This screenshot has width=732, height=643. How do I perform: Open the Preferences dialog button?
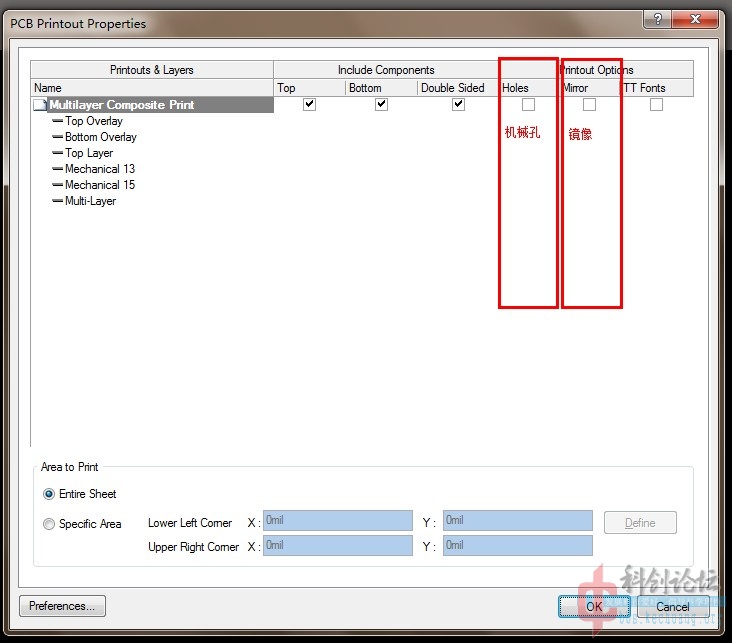point(62,606)
